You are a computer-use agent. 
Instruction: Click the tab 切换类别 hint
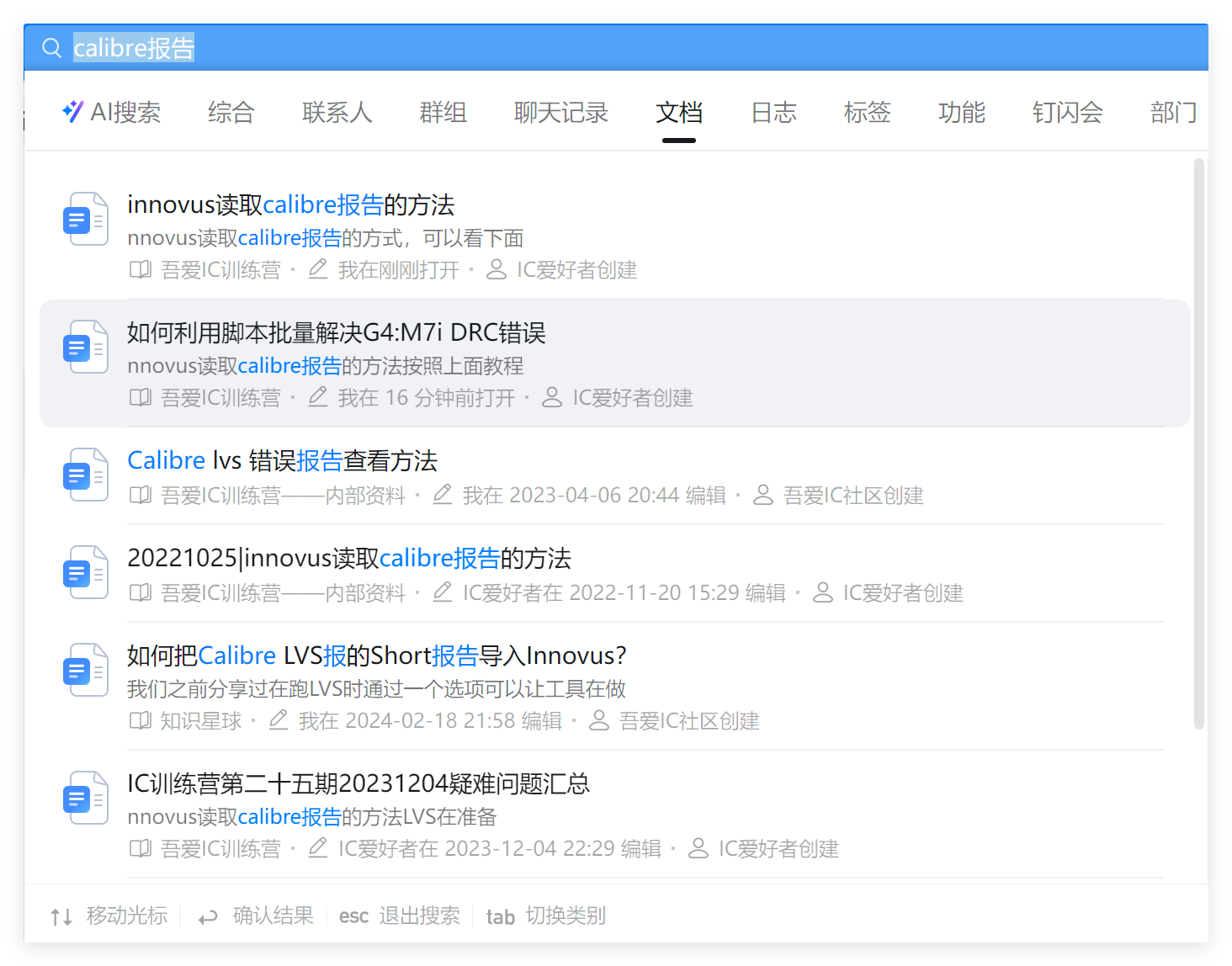tap(546, 916)
